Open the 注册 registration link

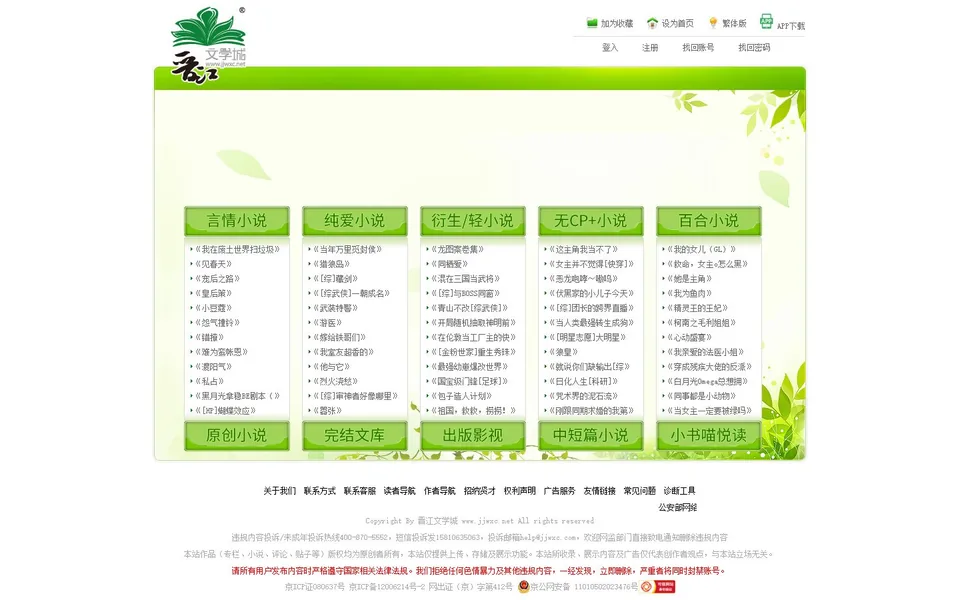[x=650, y=47]
